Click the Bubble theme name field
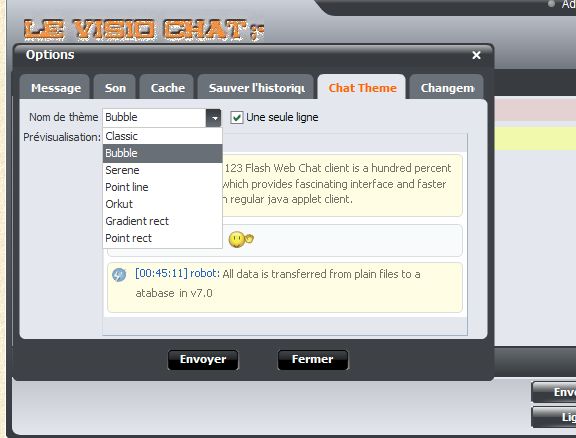 pos(155,118)
